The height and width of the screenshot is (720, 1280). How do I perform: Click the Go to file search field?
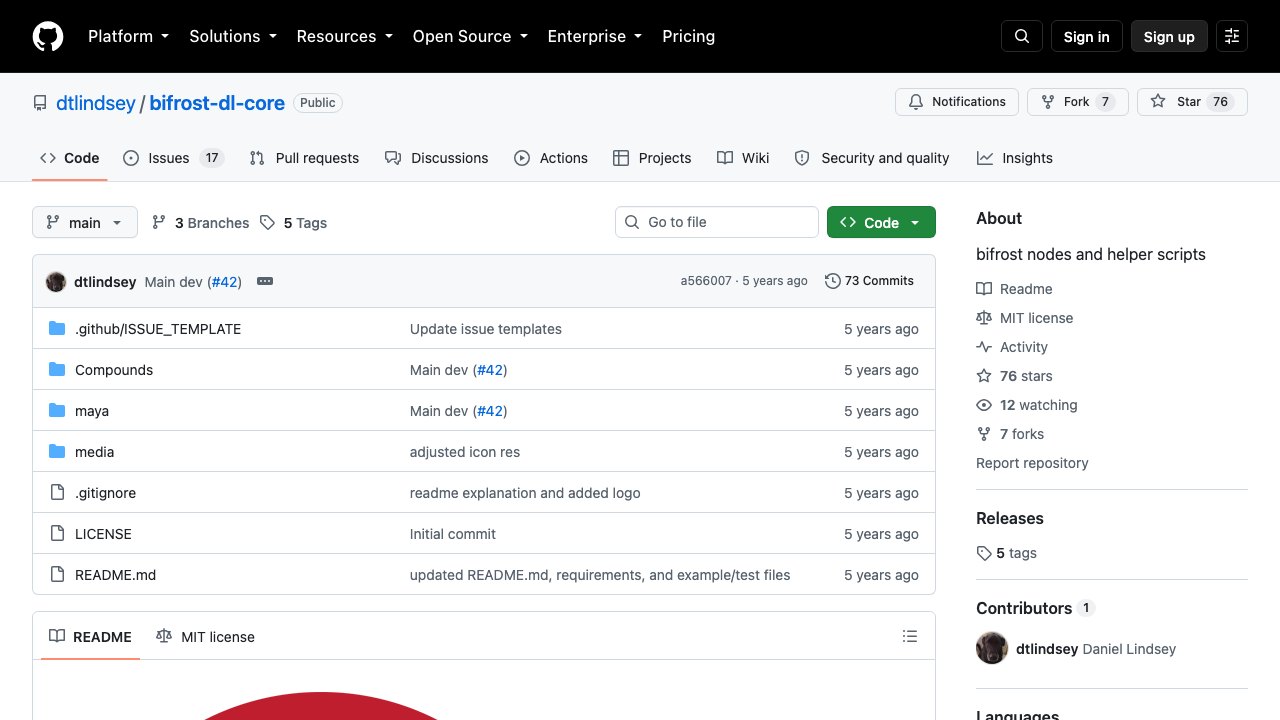pyautogui.click(x=717, y=222)
